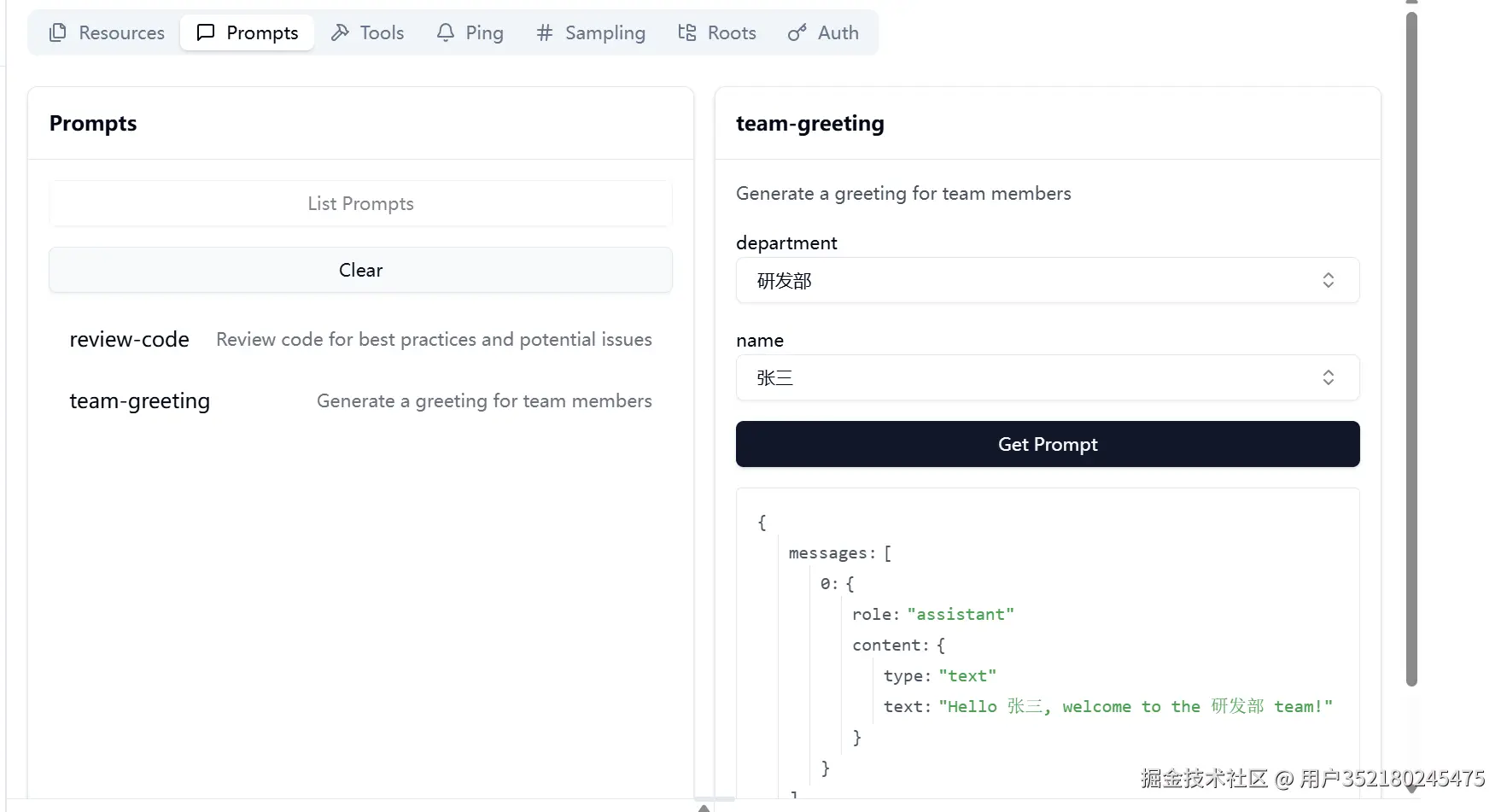Click the List Prompts button
The height and width of the screenshot is (812, 1507).
(360, 203)
